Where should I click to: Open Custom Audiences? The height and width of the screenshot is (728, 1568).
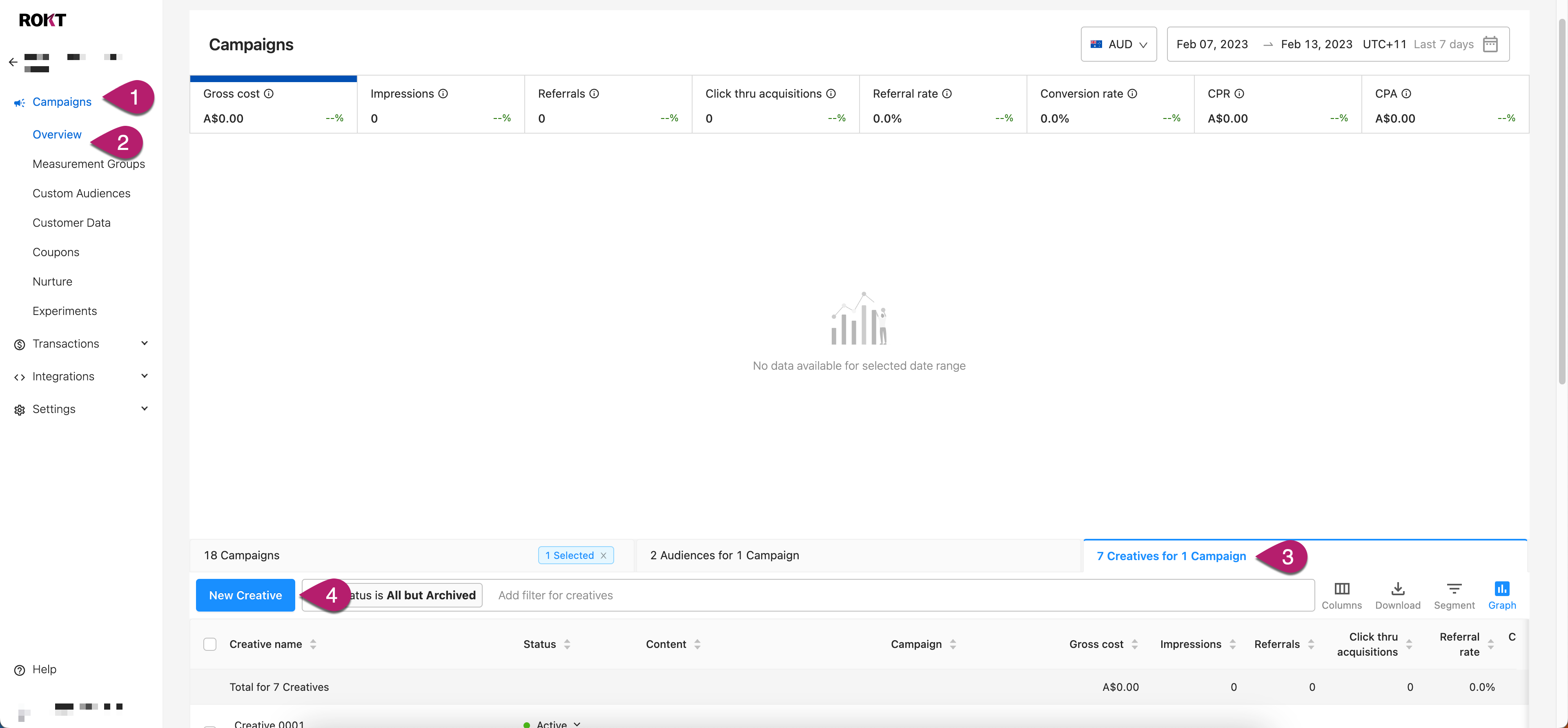point(81,193)
